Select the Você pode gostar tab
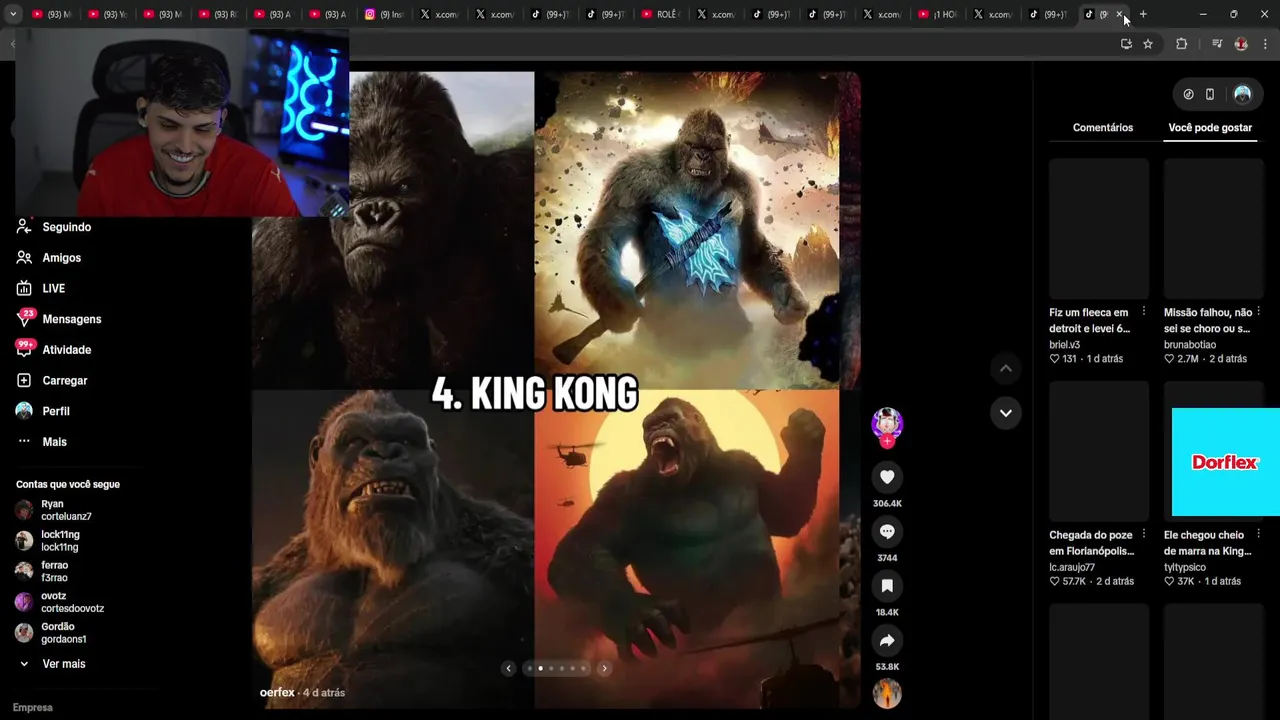Screen dimensions: 1280x720 1210,128
